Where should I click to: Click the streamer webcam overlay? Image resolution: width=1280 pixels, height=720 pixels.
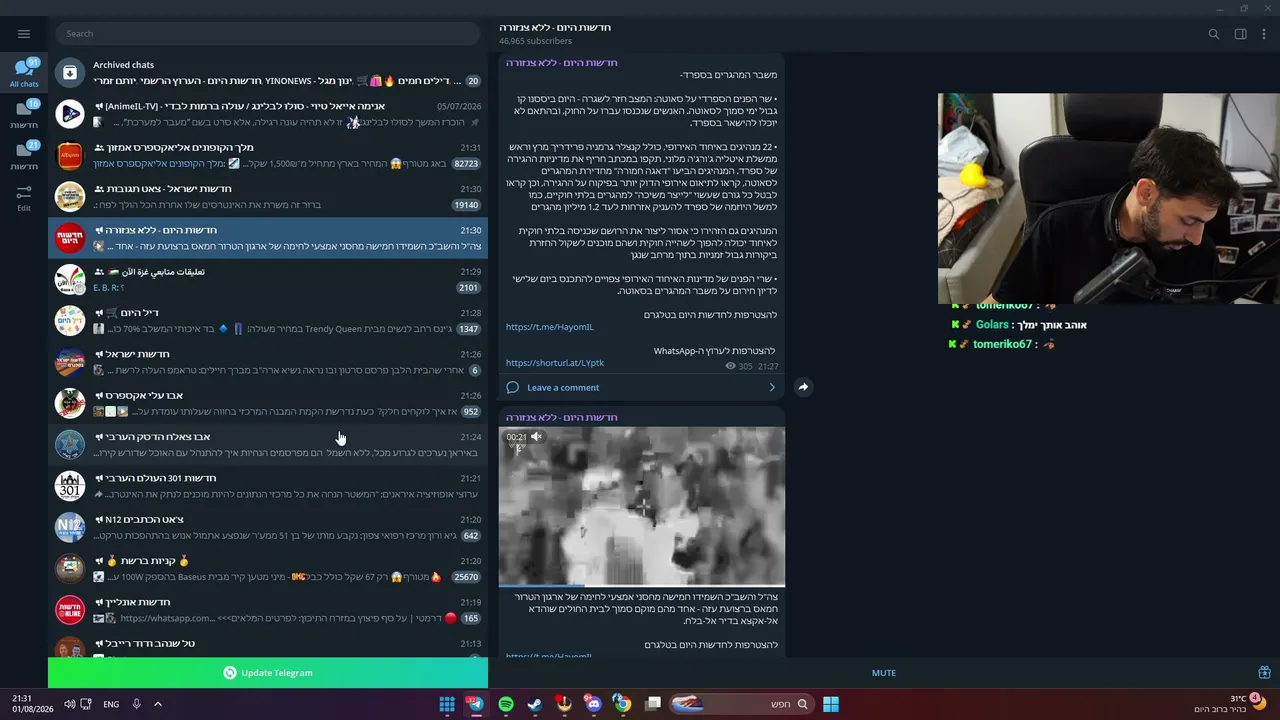tap(1109, 199)
